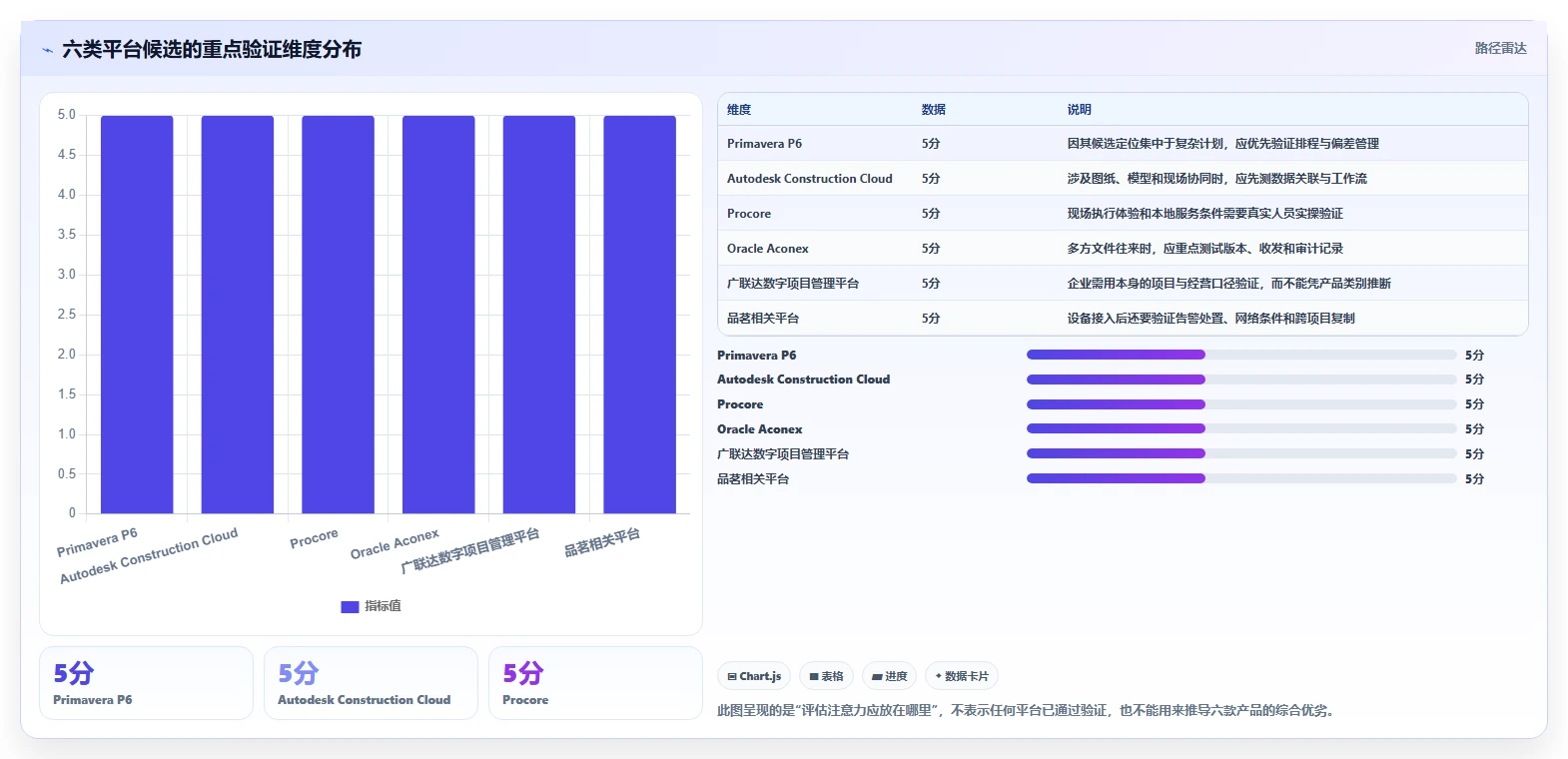Viewport: 1568px width, 759px height.
Task: Click the 数据 column header
Action: (934, 110)
